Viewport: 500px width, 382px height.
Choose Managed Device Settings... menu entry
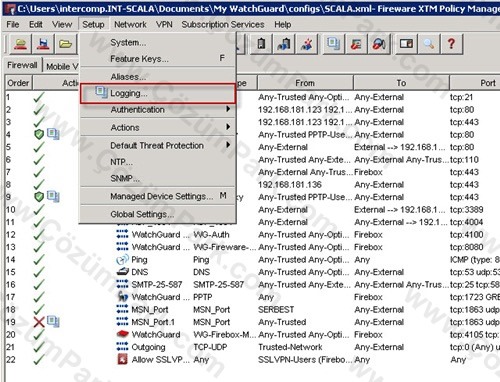tap(158, 196)
